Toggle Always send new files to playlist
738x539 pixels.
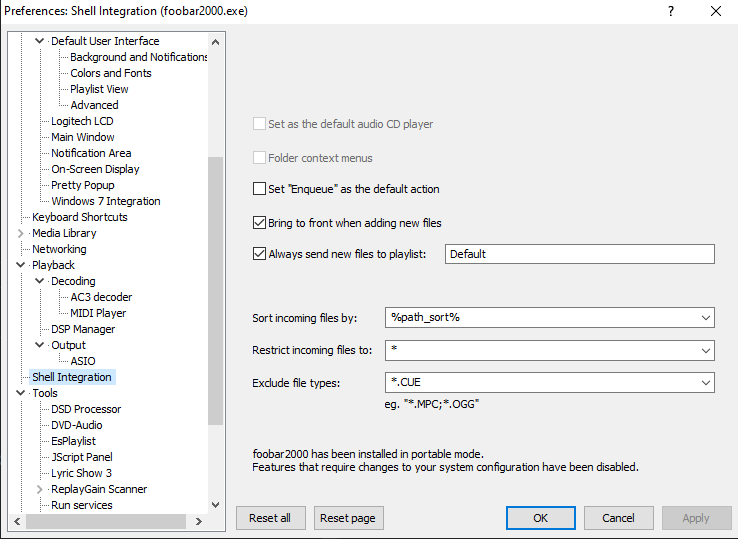coord(260,254)
